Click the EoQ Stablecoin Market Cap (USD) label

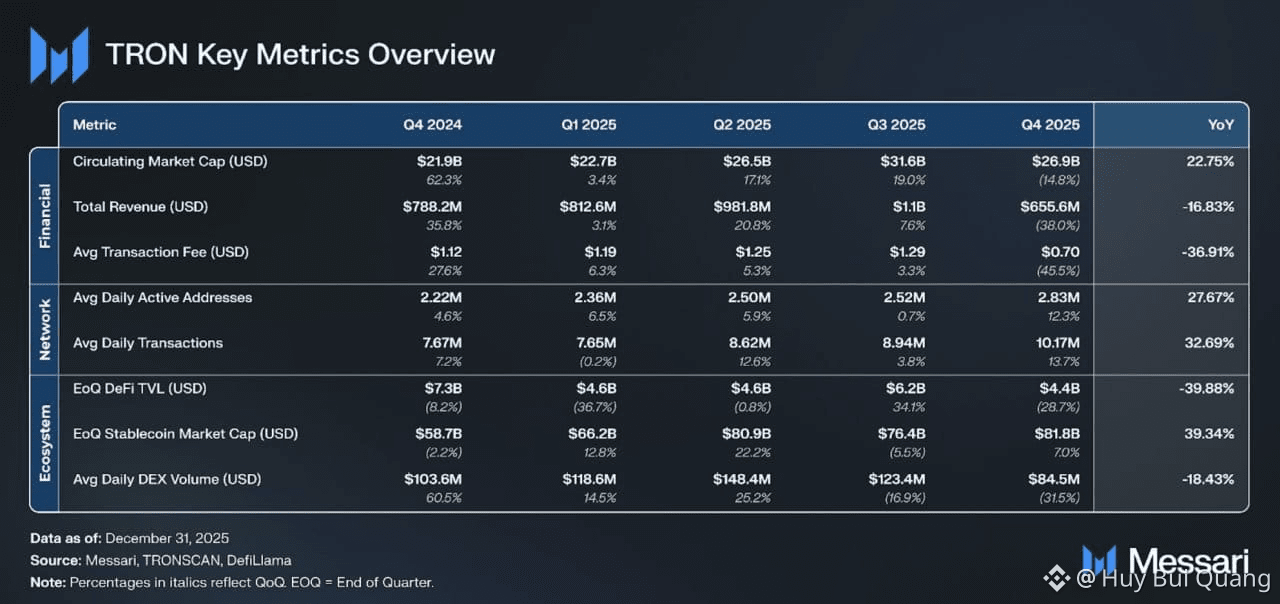tap(185, 434)
